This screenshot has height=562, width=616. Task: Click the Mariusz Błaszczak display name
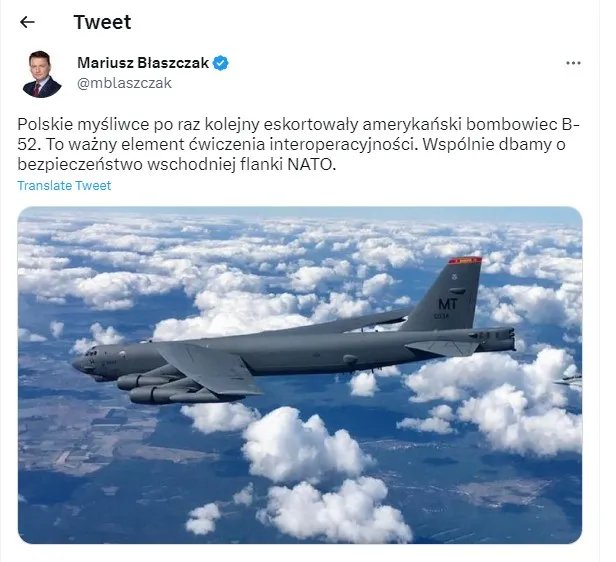point(143,63)
